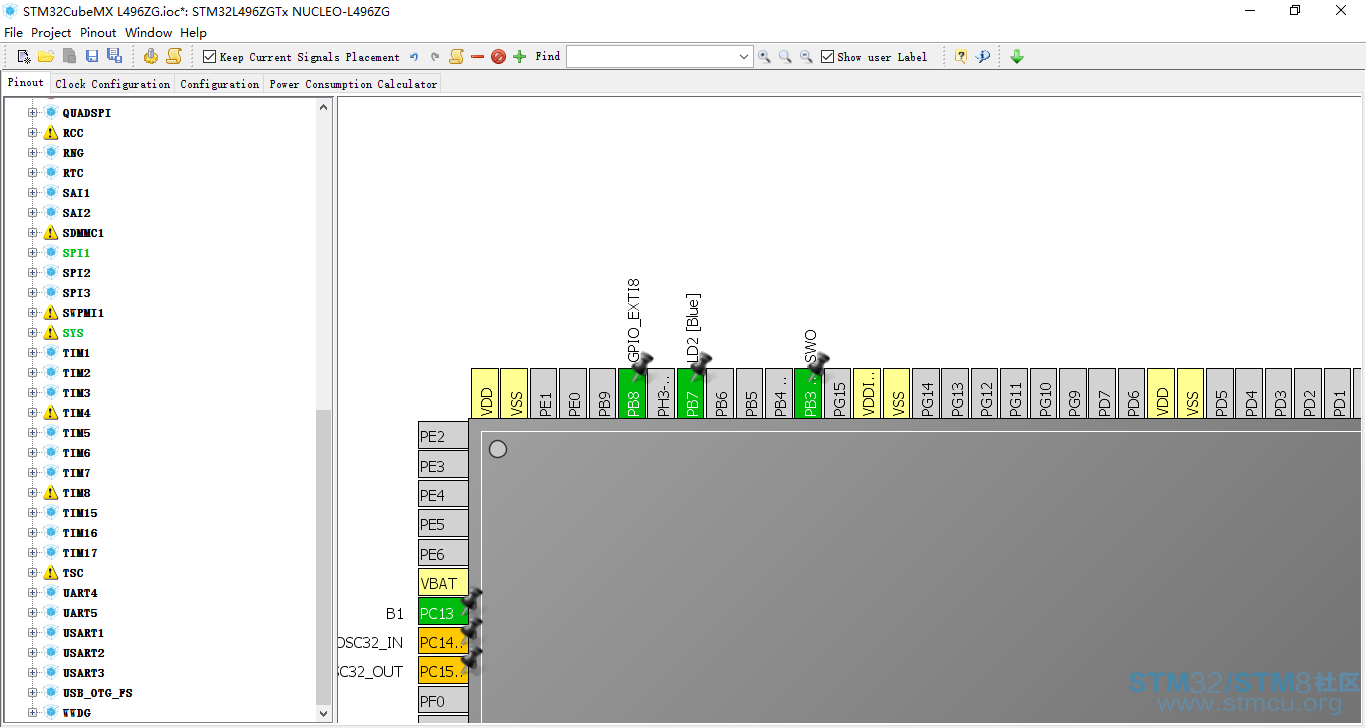
Task: Open the Power Consumption Calculator tab
Action: (x=353, y=85)
